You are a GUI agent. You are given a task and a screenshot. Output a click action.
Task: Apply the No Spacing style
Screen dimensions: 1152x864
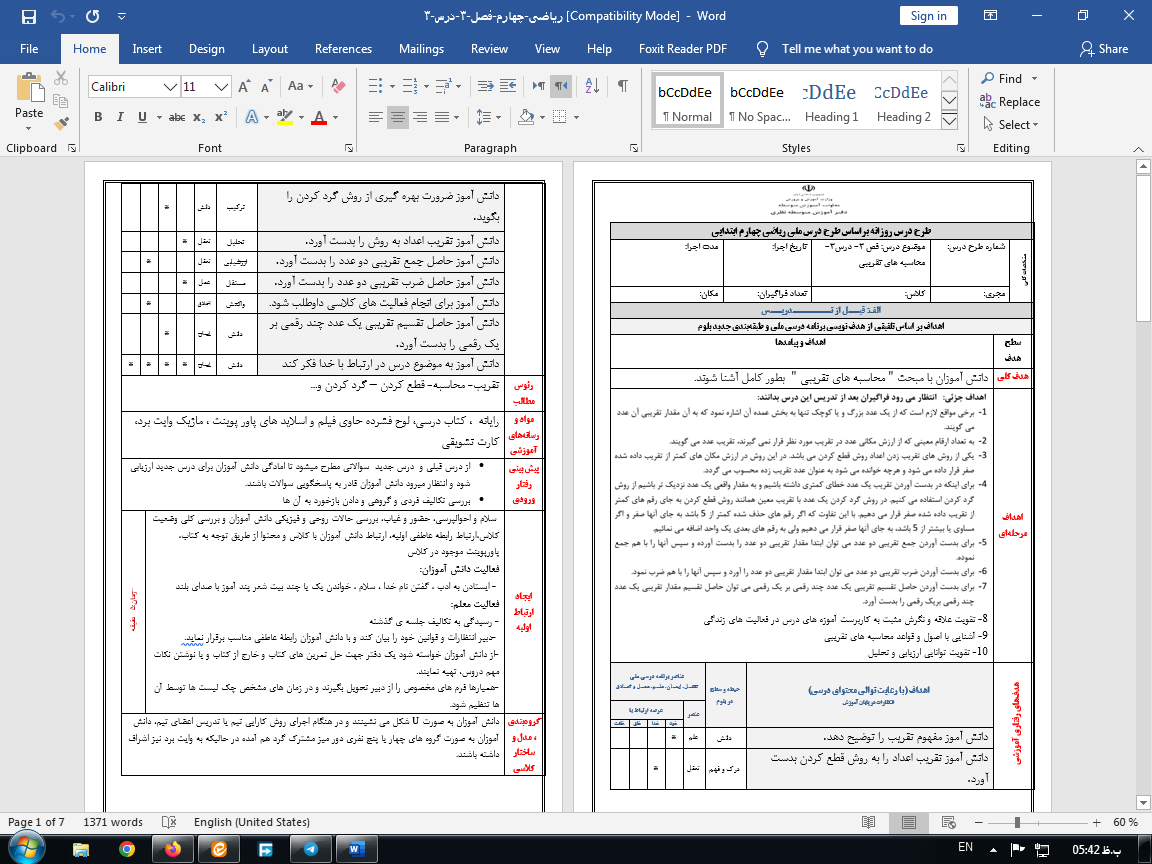pyautogui.click(x=759, y=102)
